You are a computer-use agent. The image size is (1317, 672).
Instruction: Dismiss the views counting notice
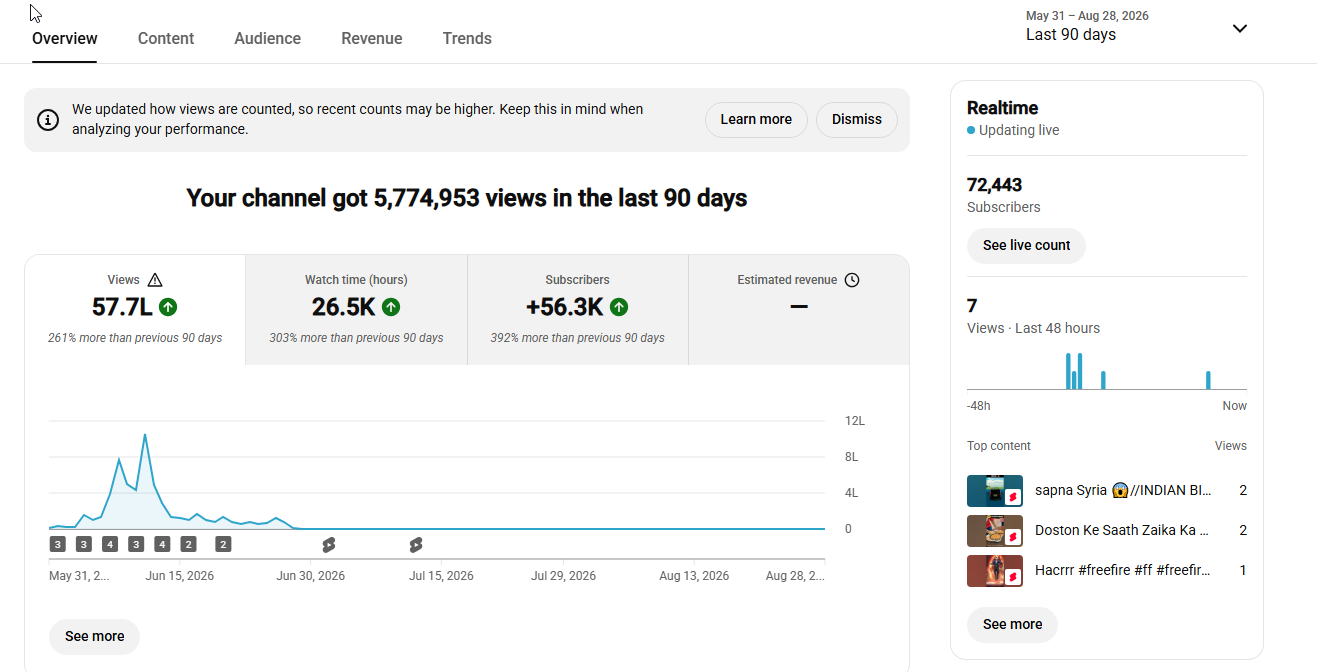click(x=857, y=120)
